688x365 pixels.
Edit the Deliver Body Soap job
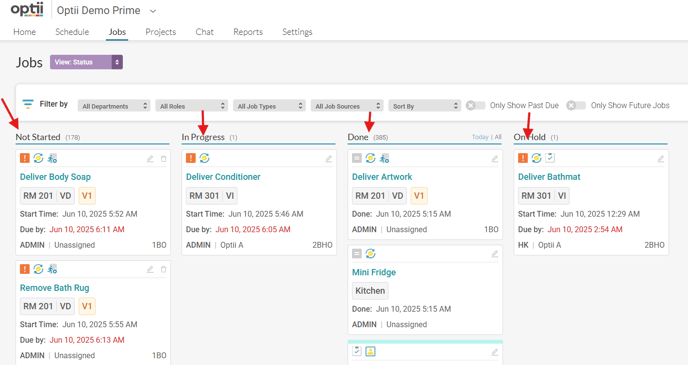pos(150,159)
